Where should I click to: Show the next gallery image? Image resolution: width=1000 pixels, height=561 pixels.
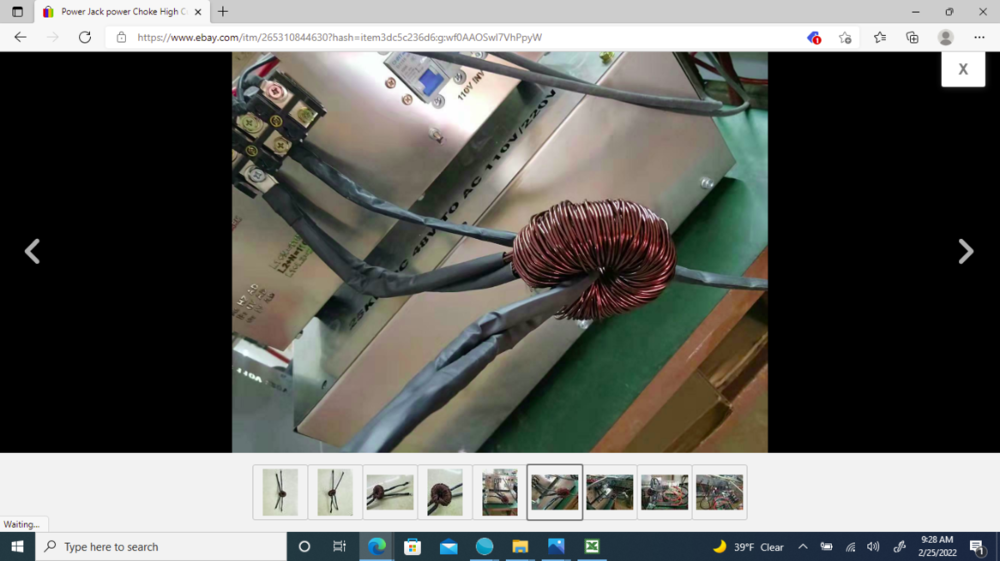point(966,251)
